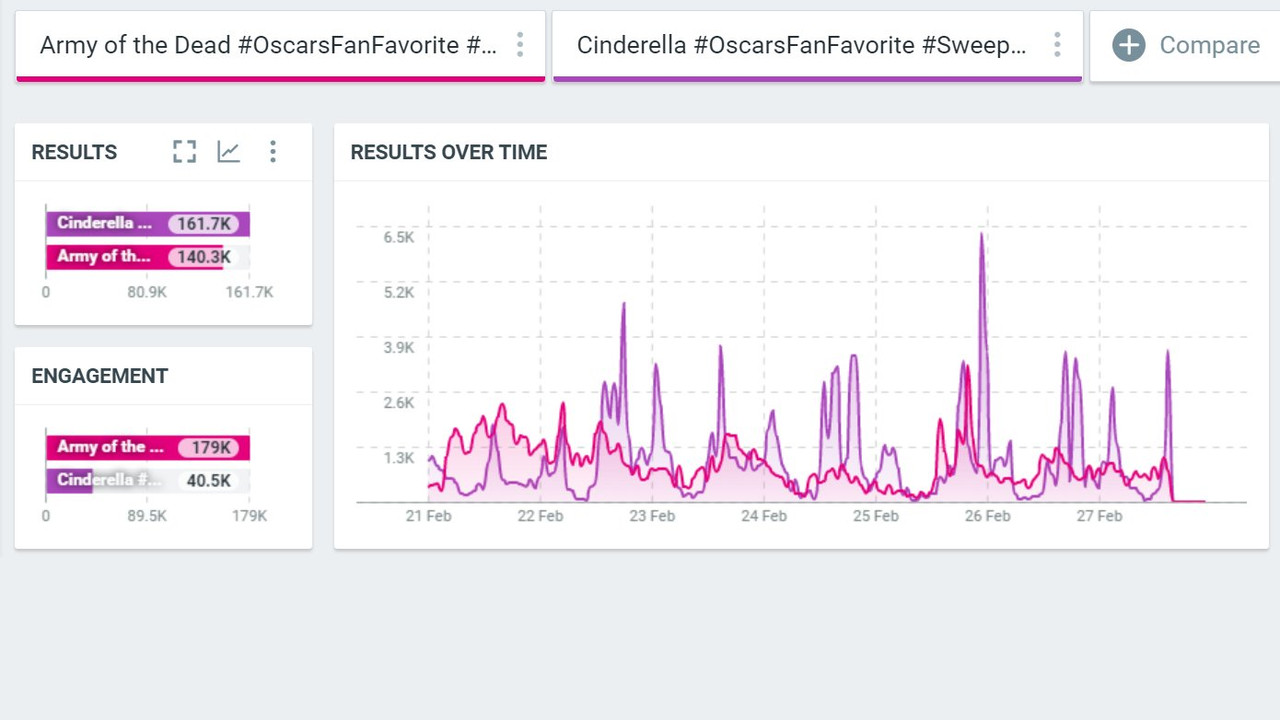Image resolution: width=1280 pixels, height=720 pixels.
Task: Switch Results widget to line chart view
Action: pyautogui.click(x=229, y=152)
